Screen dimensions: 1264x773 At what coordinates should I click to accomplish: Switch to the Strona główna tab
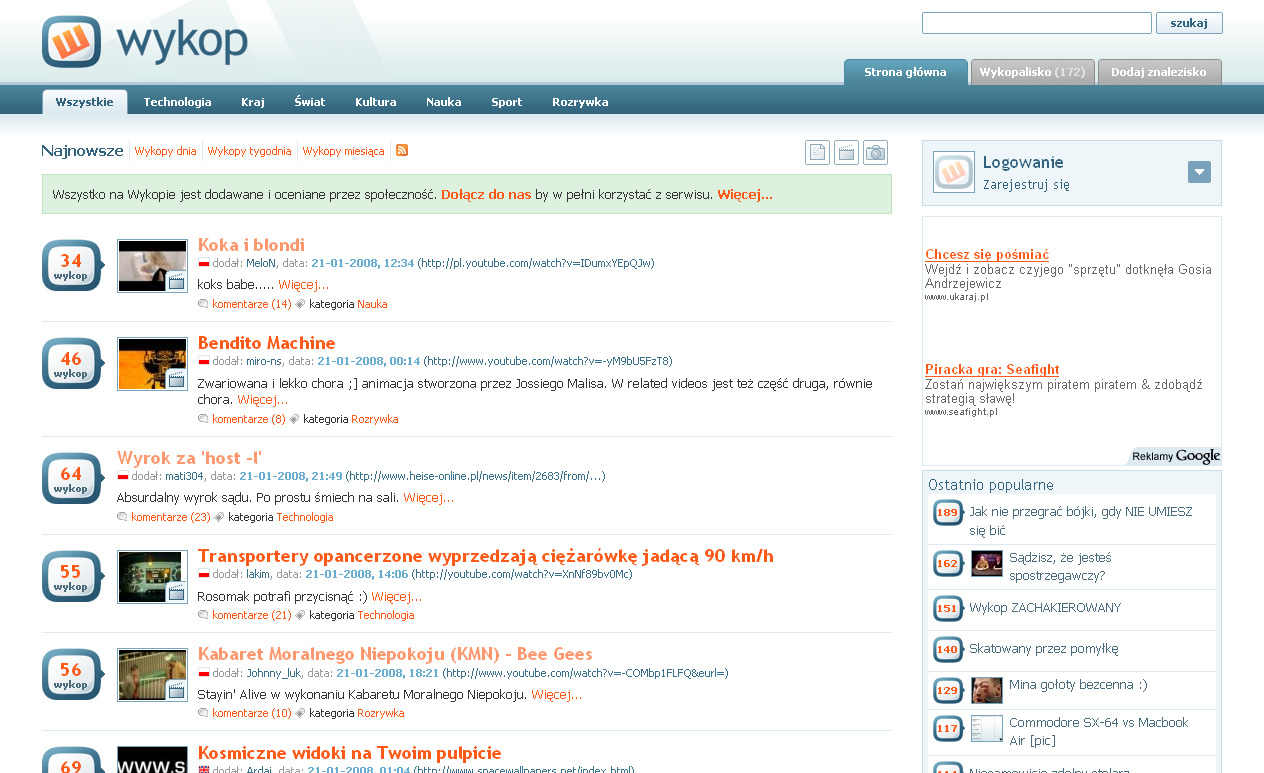[905, 72]
